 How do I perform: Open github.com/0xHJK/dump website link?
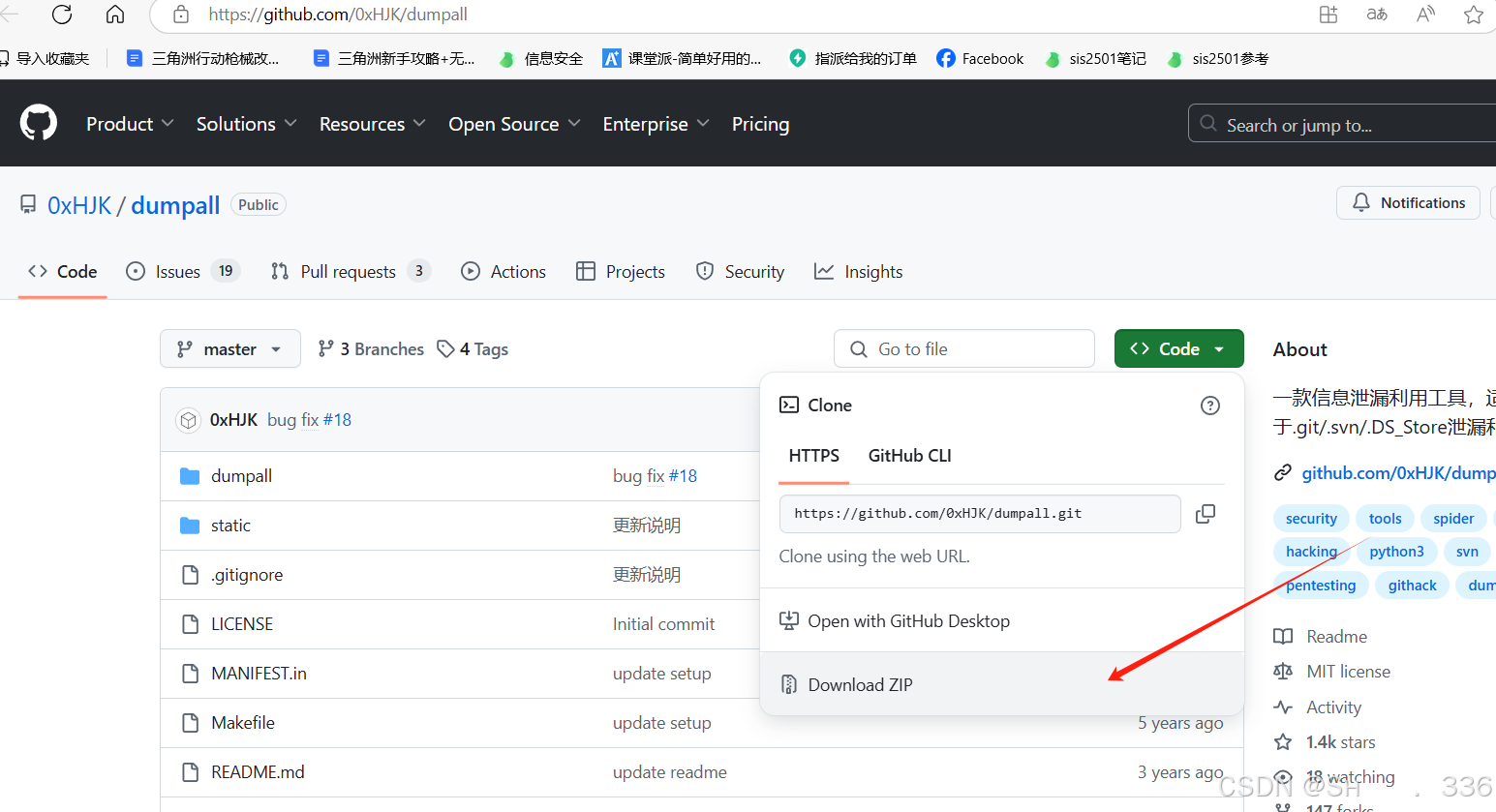pyautogui.click(x=1398, y=473)
